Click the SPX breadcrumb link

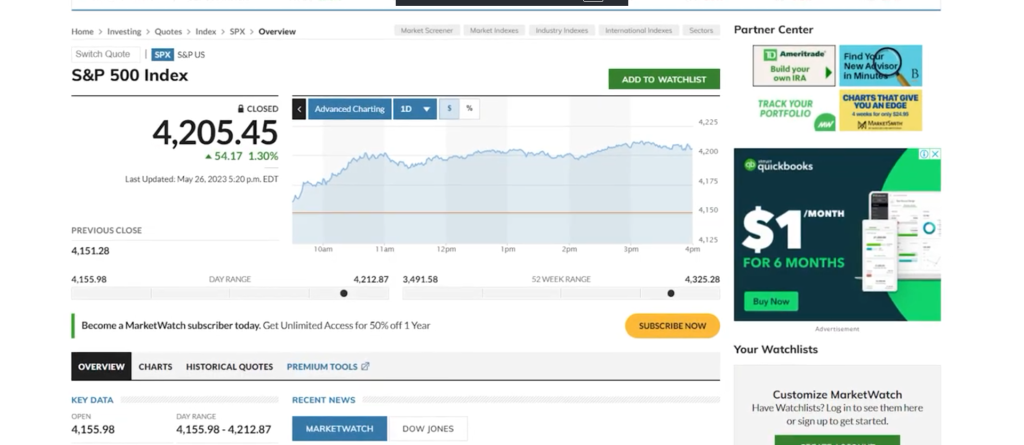[237, 31]
